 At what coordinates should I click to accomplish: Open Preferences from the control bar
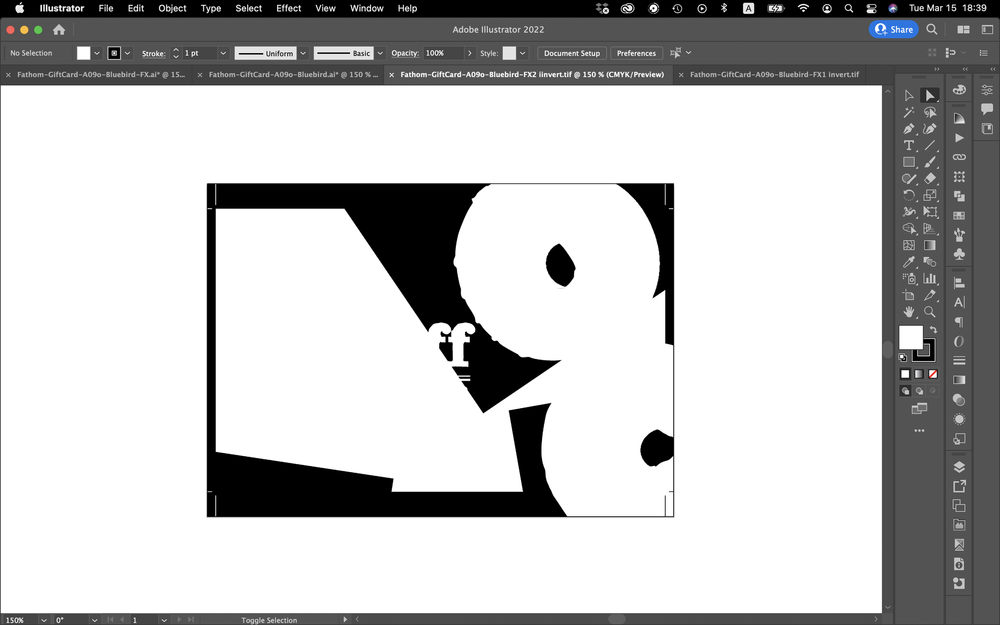pyautogui.click(x=636, y=53)
